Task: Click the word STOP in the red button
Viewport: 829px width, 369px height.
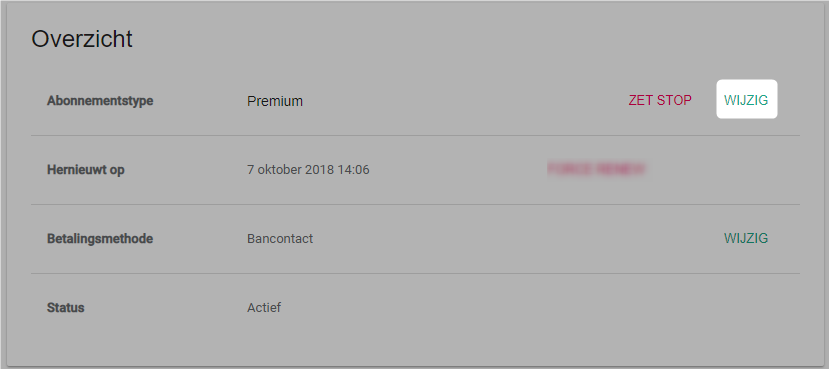Action: pos(676,100)
